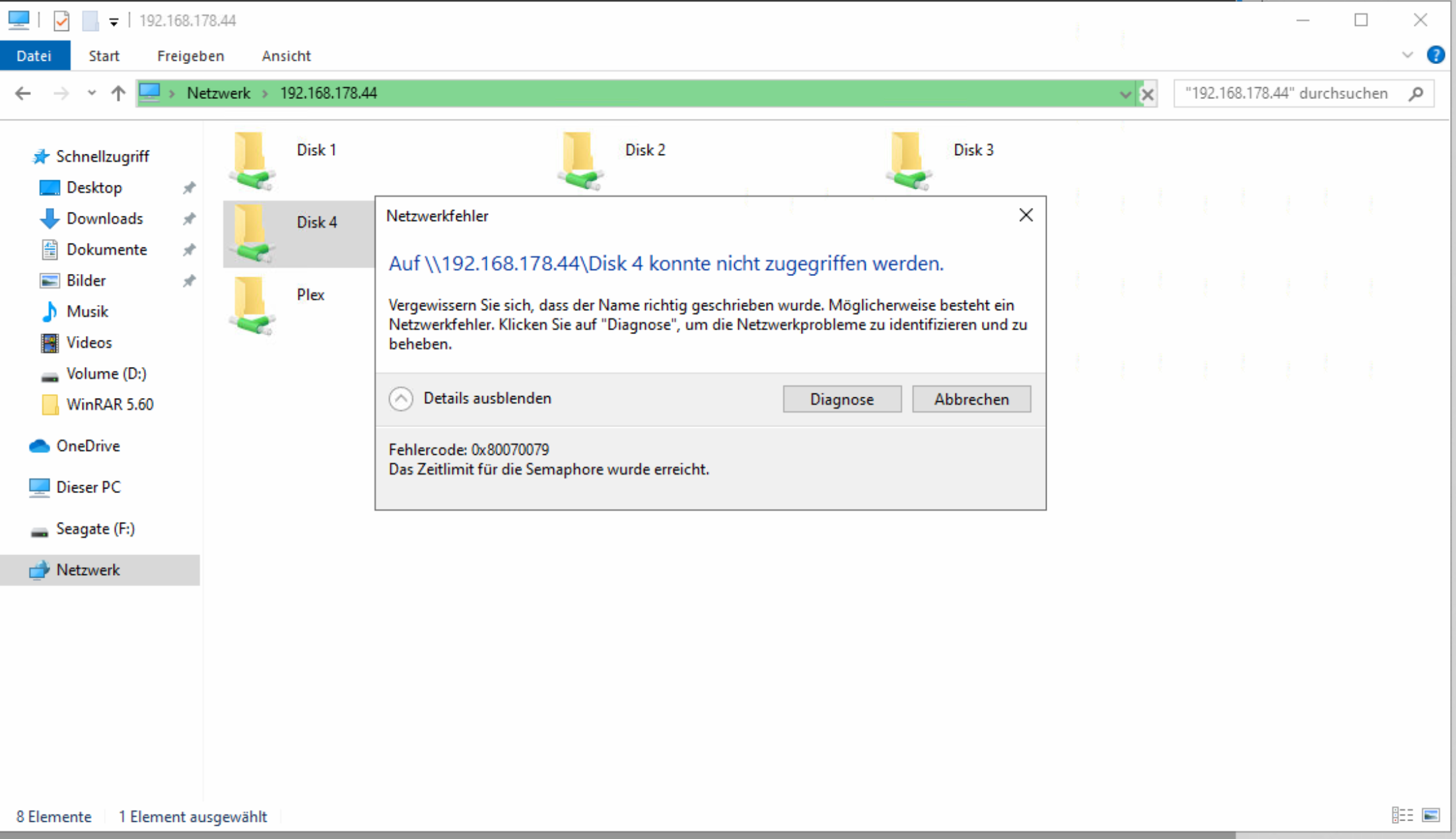Click the Abbrechen button
The width and height of the screenshot is (1456, 839).
[971, 399]
